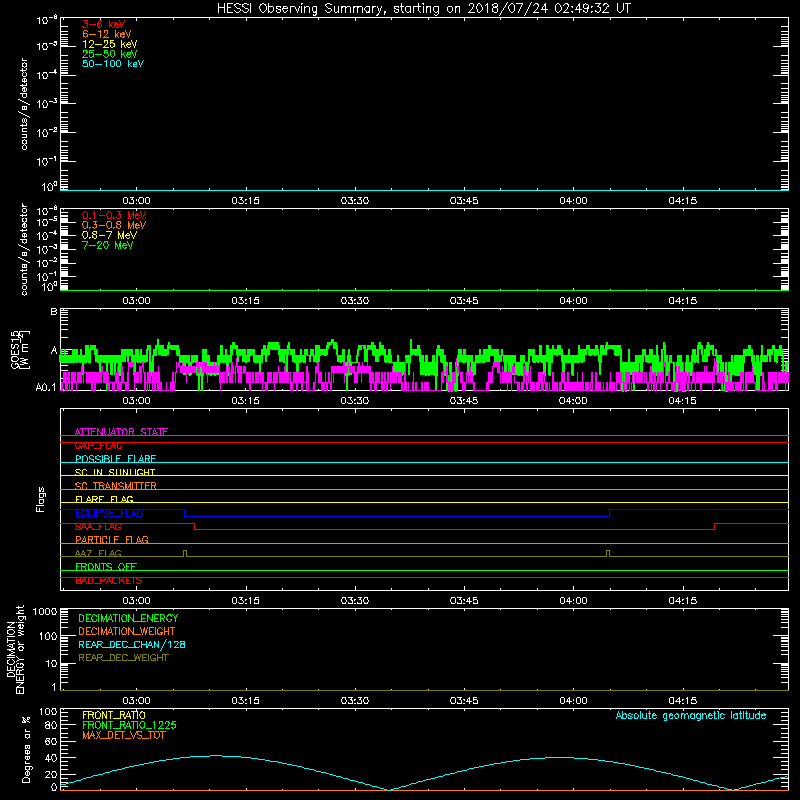Click the ECLIPSE_FLAG line's upward step
Viewport: 800px width, 800px height.
[610, 513]
